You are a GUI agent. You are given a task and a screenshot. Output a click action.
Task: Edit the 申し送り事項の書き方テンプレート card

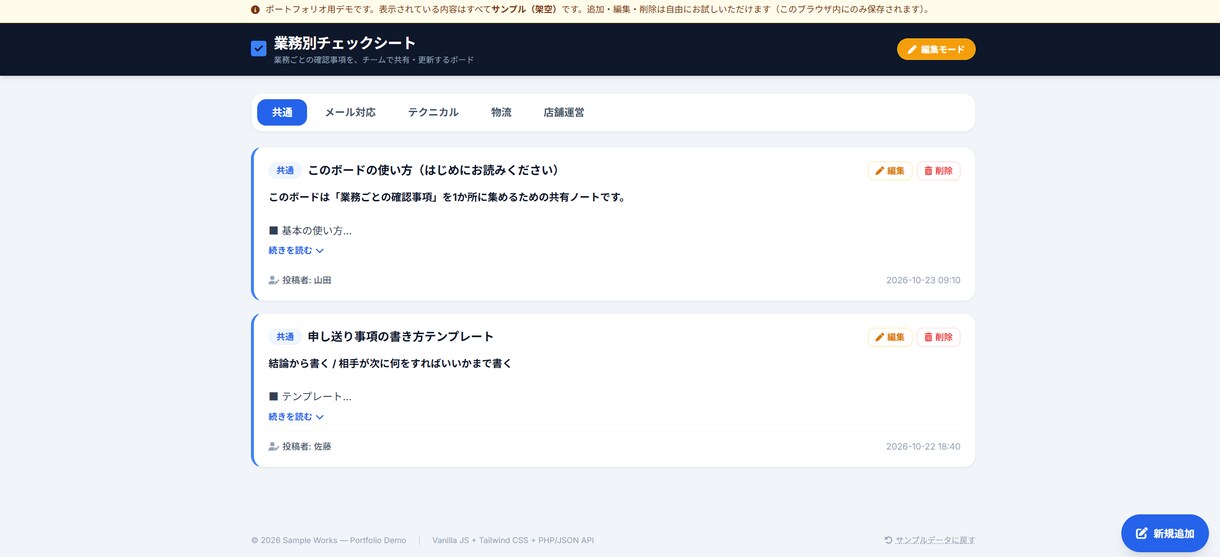point(890,337)
